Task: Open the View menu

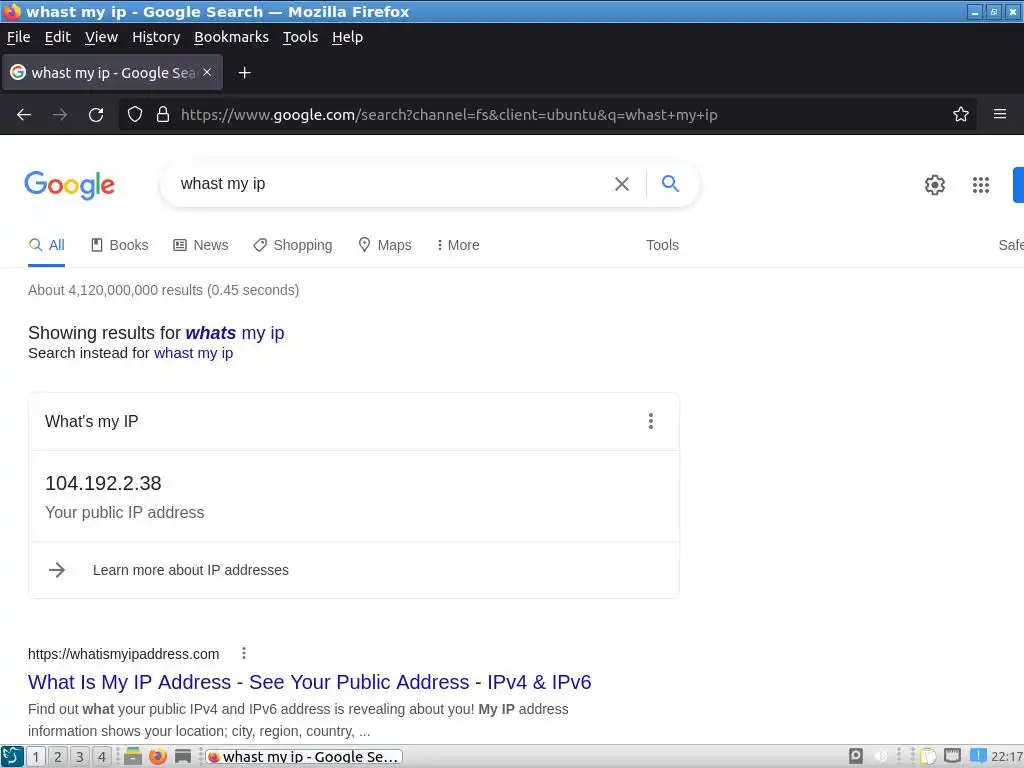Action: (101, 37)
